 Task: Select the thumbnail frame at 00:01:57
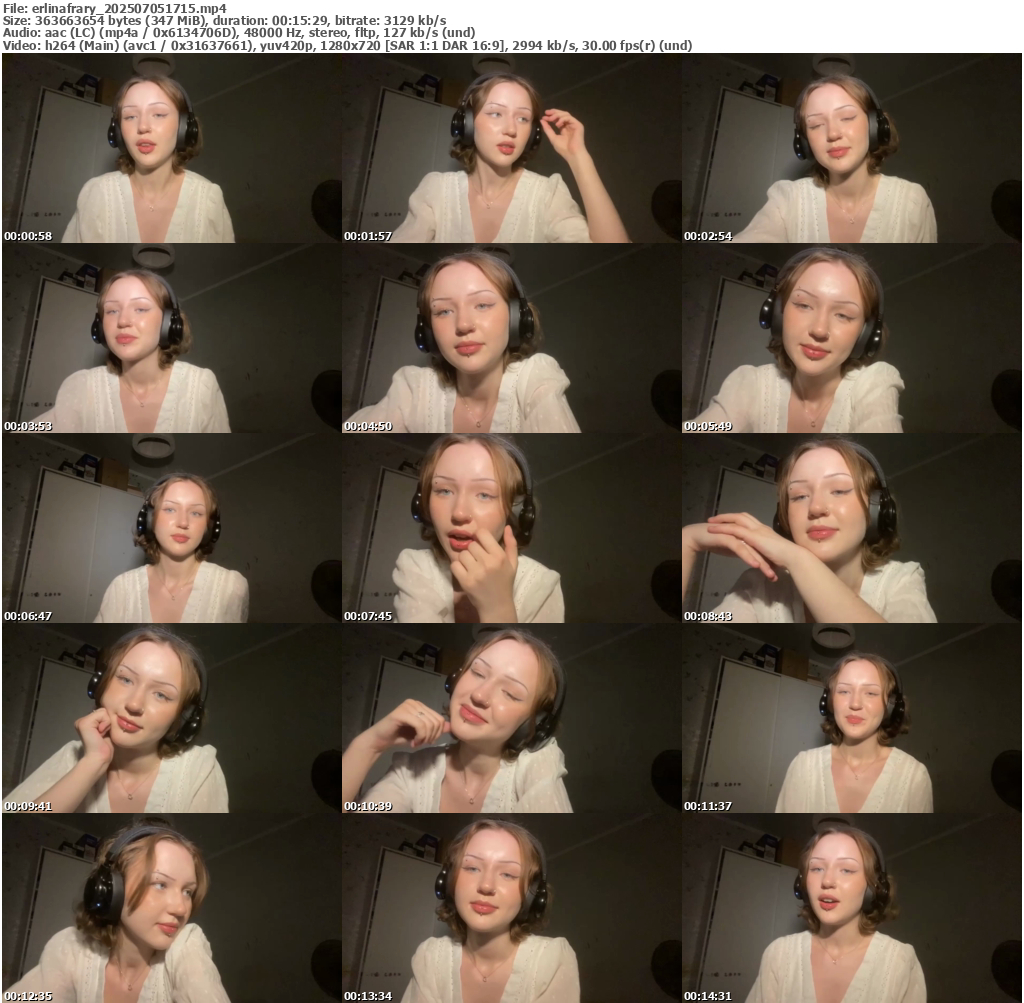[511, 148]
